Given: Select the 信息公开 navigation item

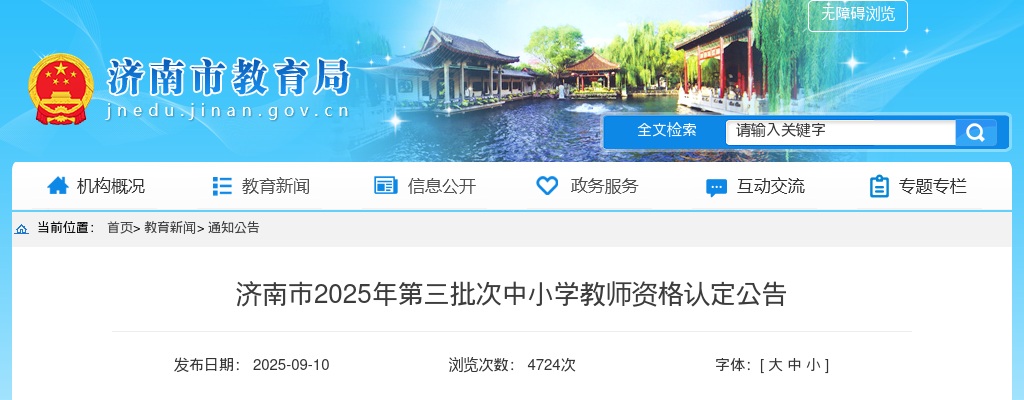Looking at the screenshot, I should tap(441, 186).
